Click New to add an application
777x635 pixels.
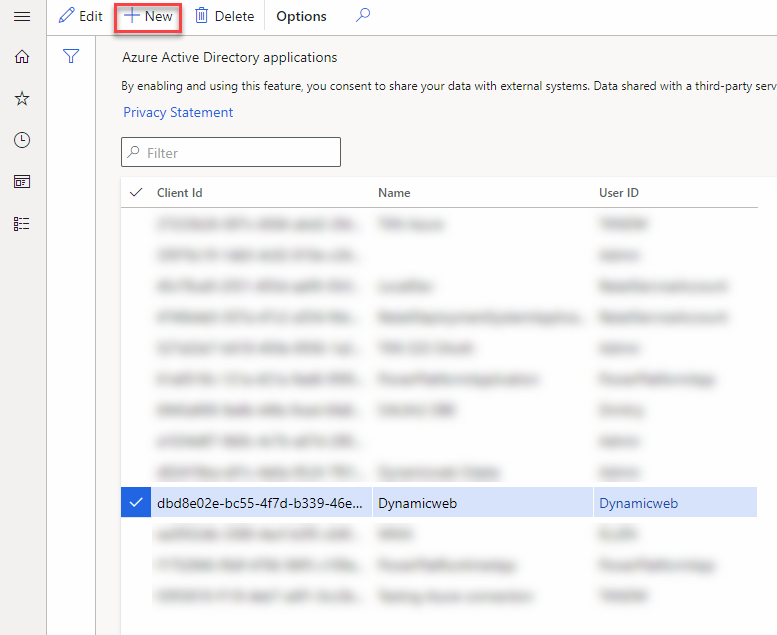147,16
